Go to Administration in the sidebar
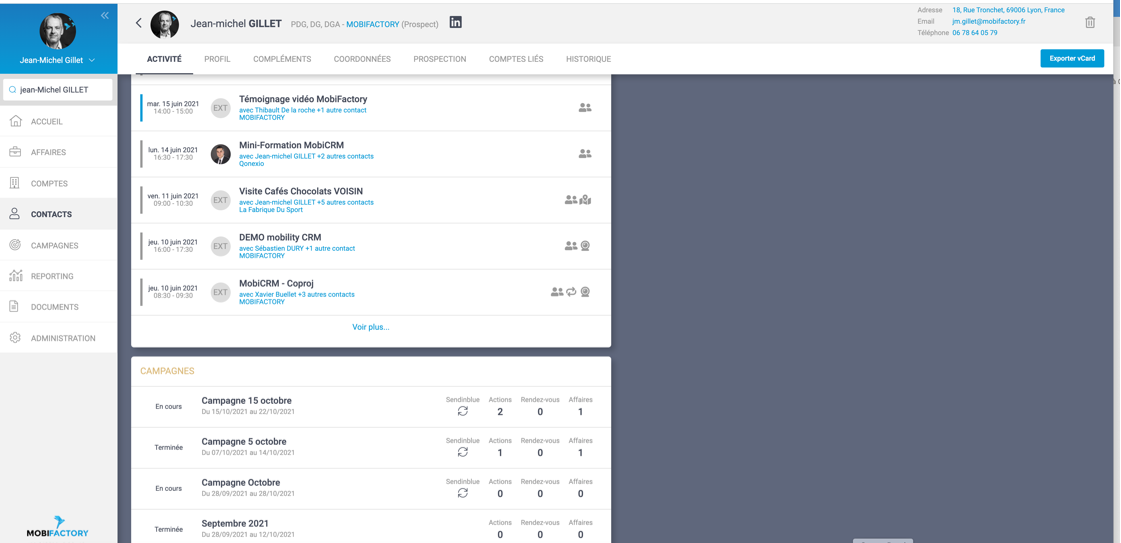1121x543 pixels. pos(62,338)
